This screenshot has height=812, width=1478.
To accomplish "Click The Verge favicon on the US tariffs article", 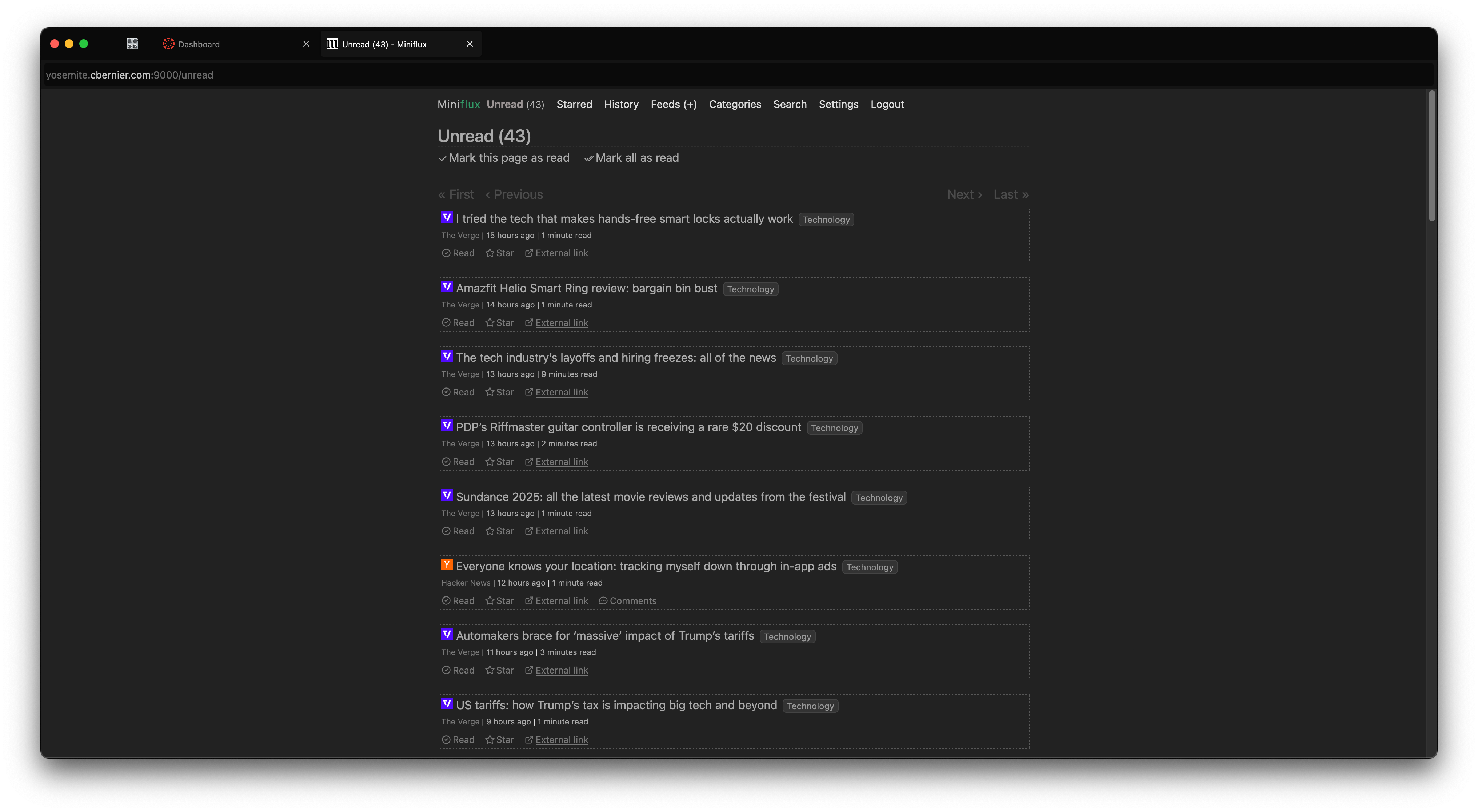I will coord(447,704).
